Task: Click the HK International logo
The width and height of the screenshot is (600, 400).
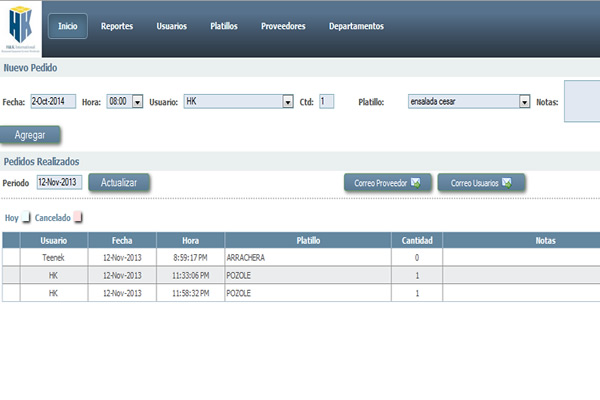Action: pos(22,27)
